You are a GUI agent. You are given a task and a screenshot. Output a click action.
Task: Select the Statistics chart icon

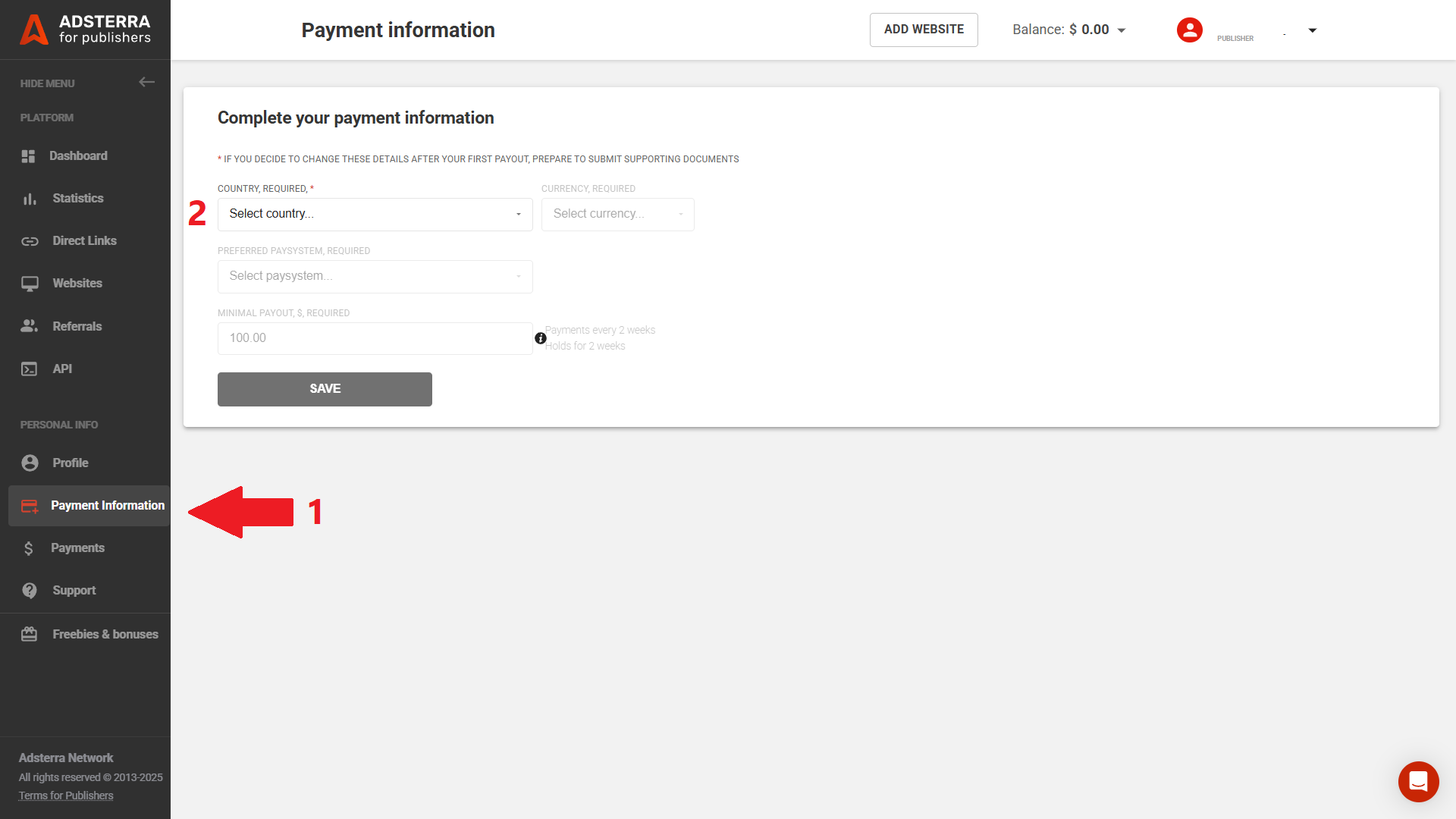[x=29, y=199]
